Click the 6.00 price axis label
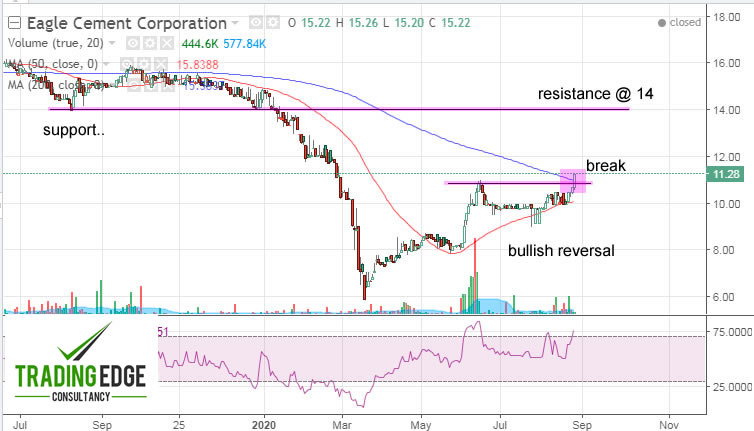The width and height of the screenshot is (754, 431). (723, 297)
